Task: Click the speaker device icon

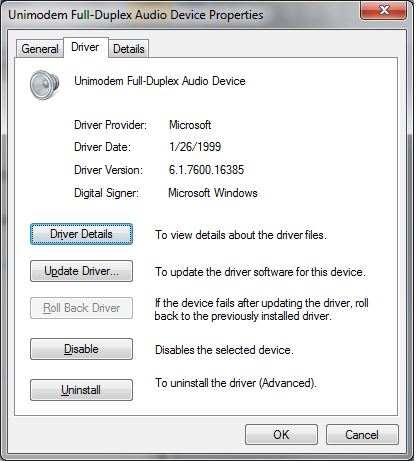Action: [44, 85]
